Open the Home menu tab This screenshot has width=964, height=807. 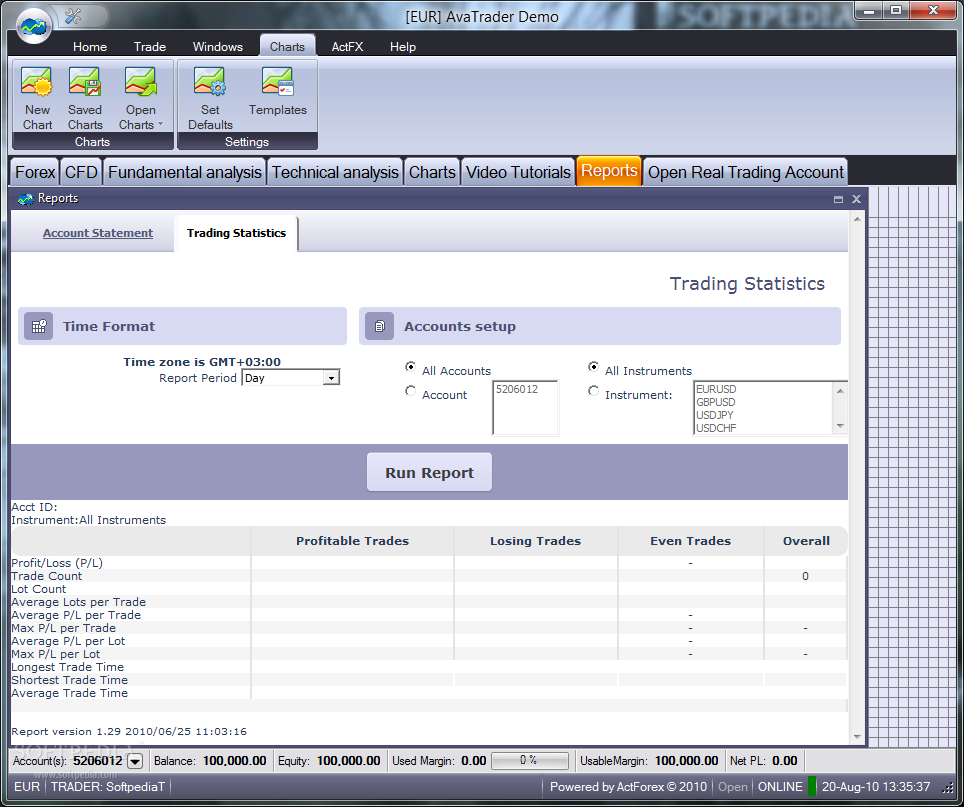point(90,47)
